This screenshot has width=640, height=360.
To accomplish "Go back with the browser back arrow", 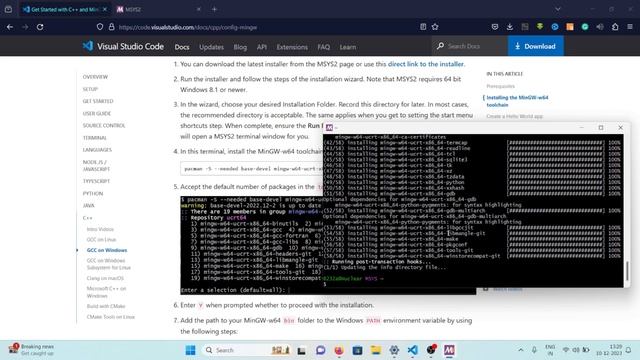I will (x=10, y=27).
